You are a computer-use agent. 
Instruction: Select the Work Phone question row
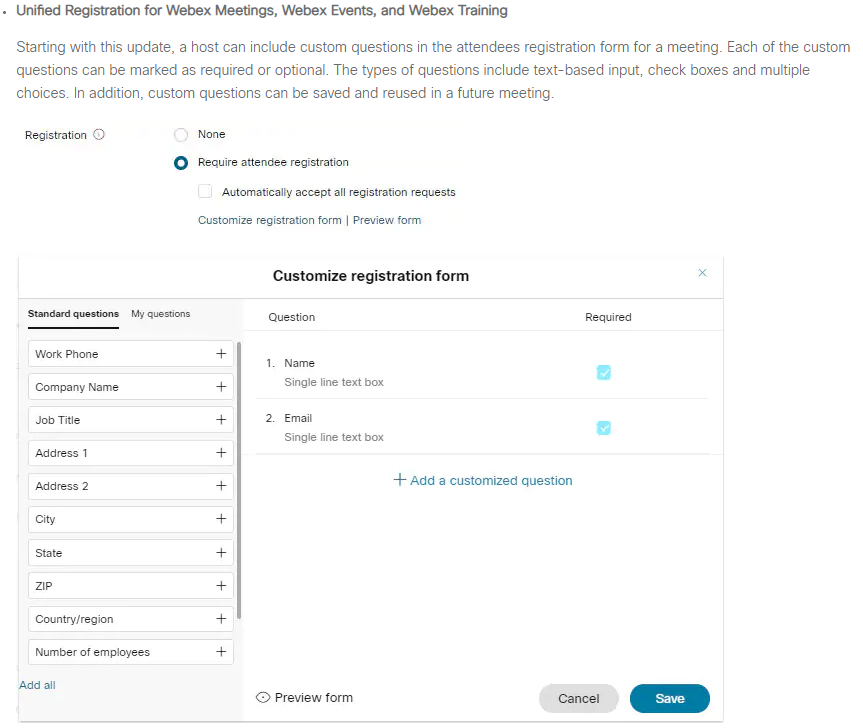[x=131, y=354]
